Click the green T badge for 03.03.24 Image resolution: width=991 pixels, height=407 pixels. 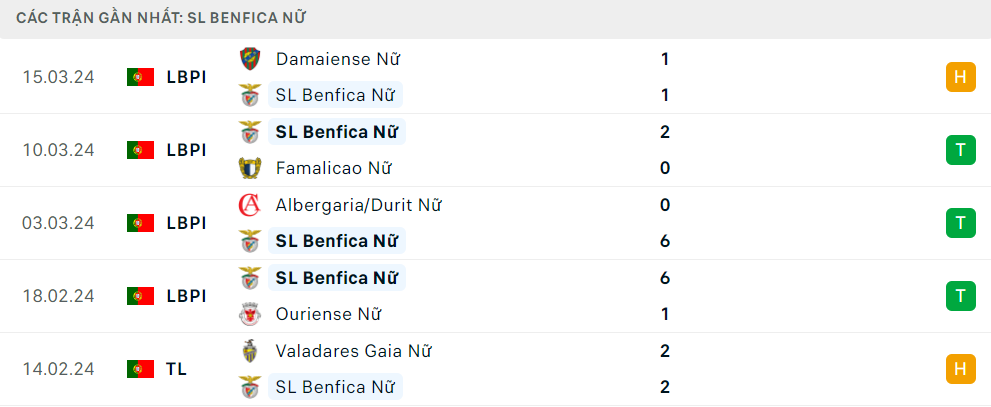(961, 223)
